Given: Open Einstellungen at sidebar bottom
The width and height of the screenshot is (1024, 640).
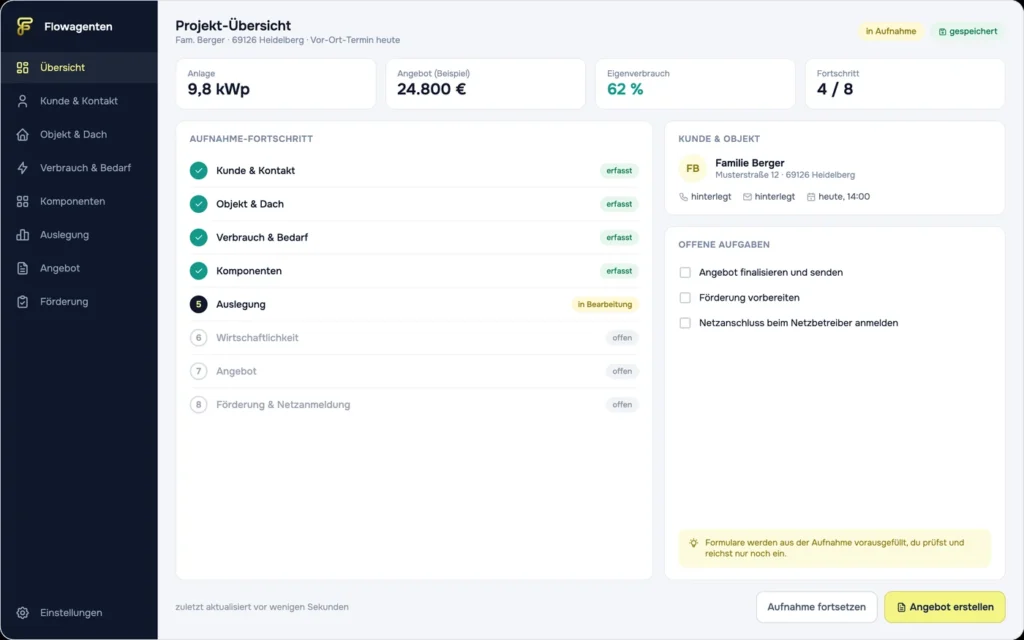Looking at the screenshot, I should (x=79, y=613).
